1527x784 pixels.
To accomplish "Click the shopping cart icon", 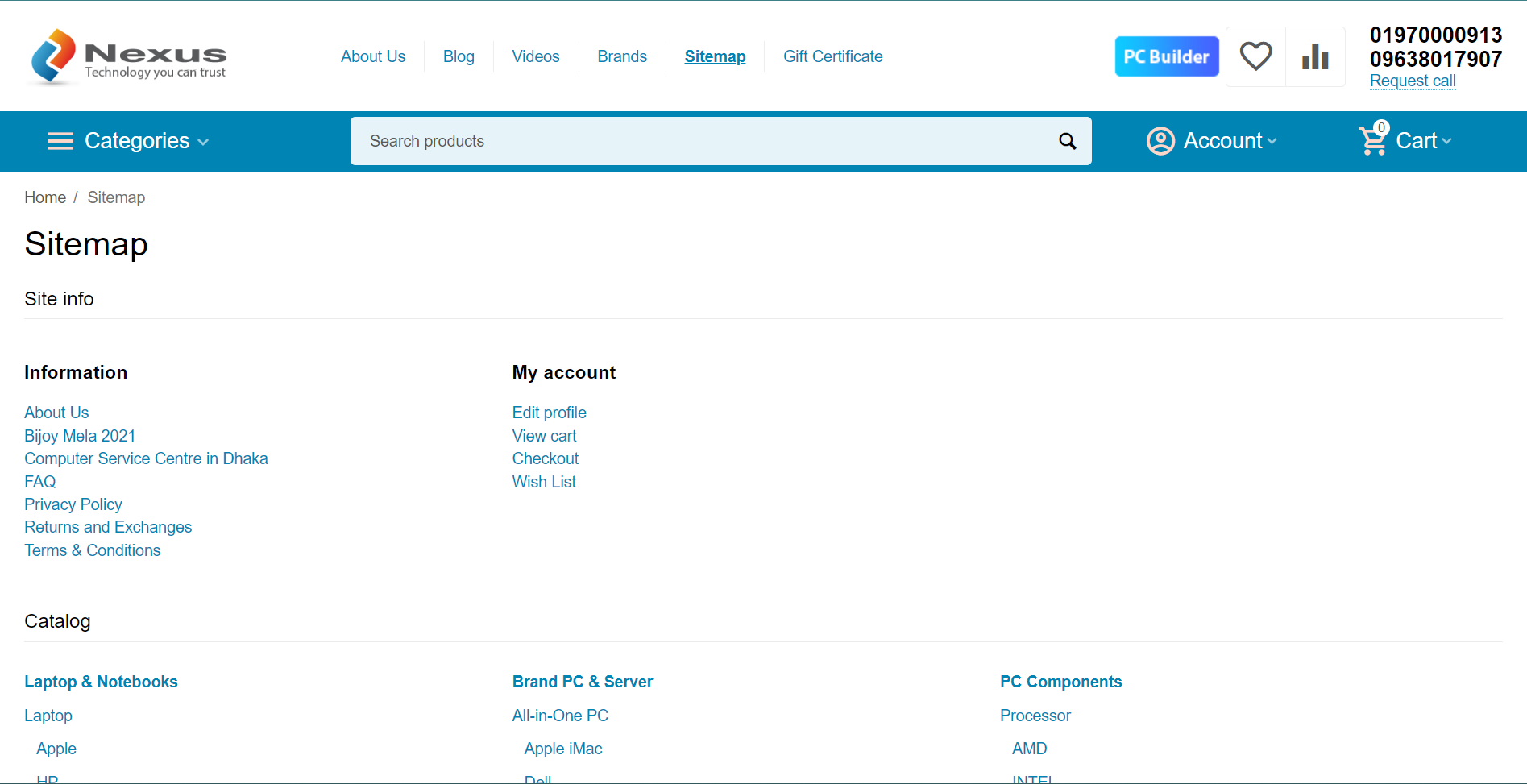I will click(x=1372, y=141).
